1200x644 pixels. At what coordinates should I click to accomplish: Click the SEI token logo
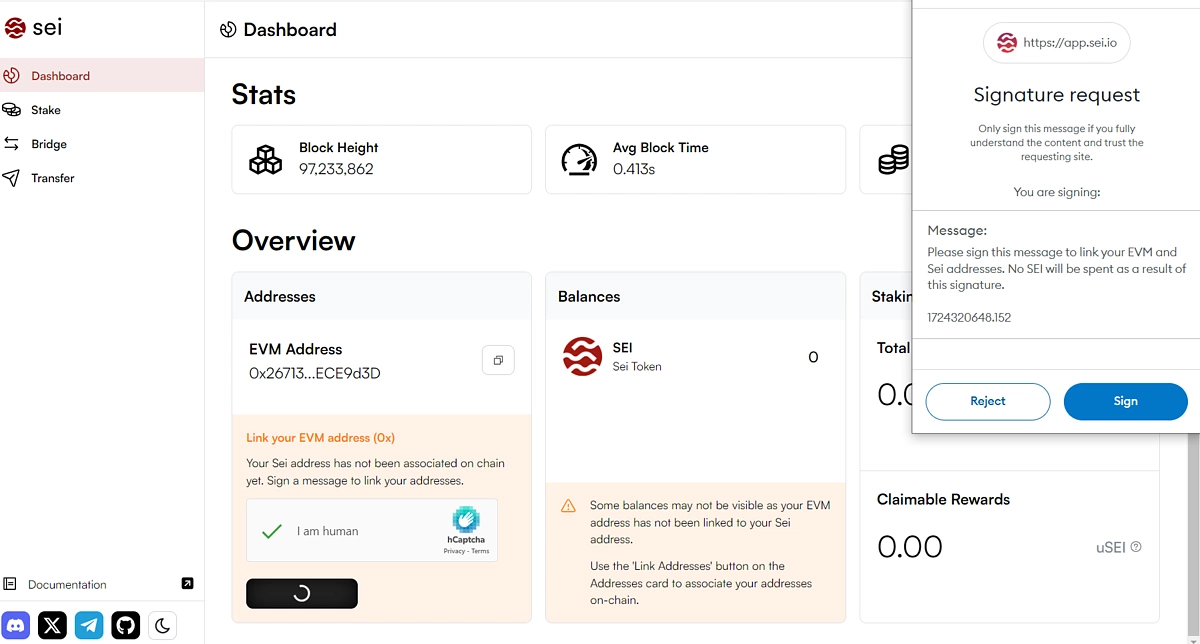[x=582, y=356]
